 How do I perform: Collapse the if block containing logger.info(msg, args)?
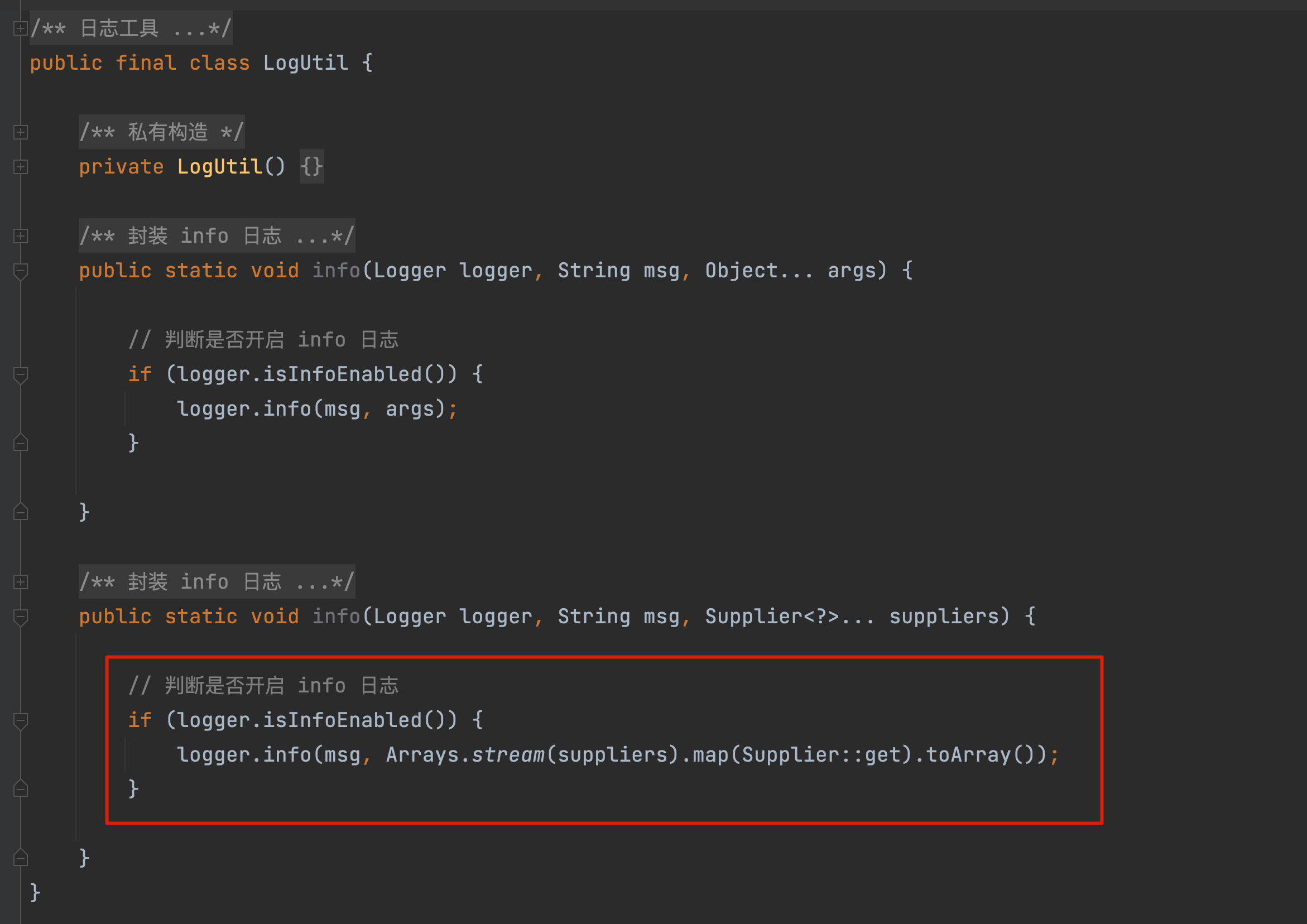click(21, 374)
